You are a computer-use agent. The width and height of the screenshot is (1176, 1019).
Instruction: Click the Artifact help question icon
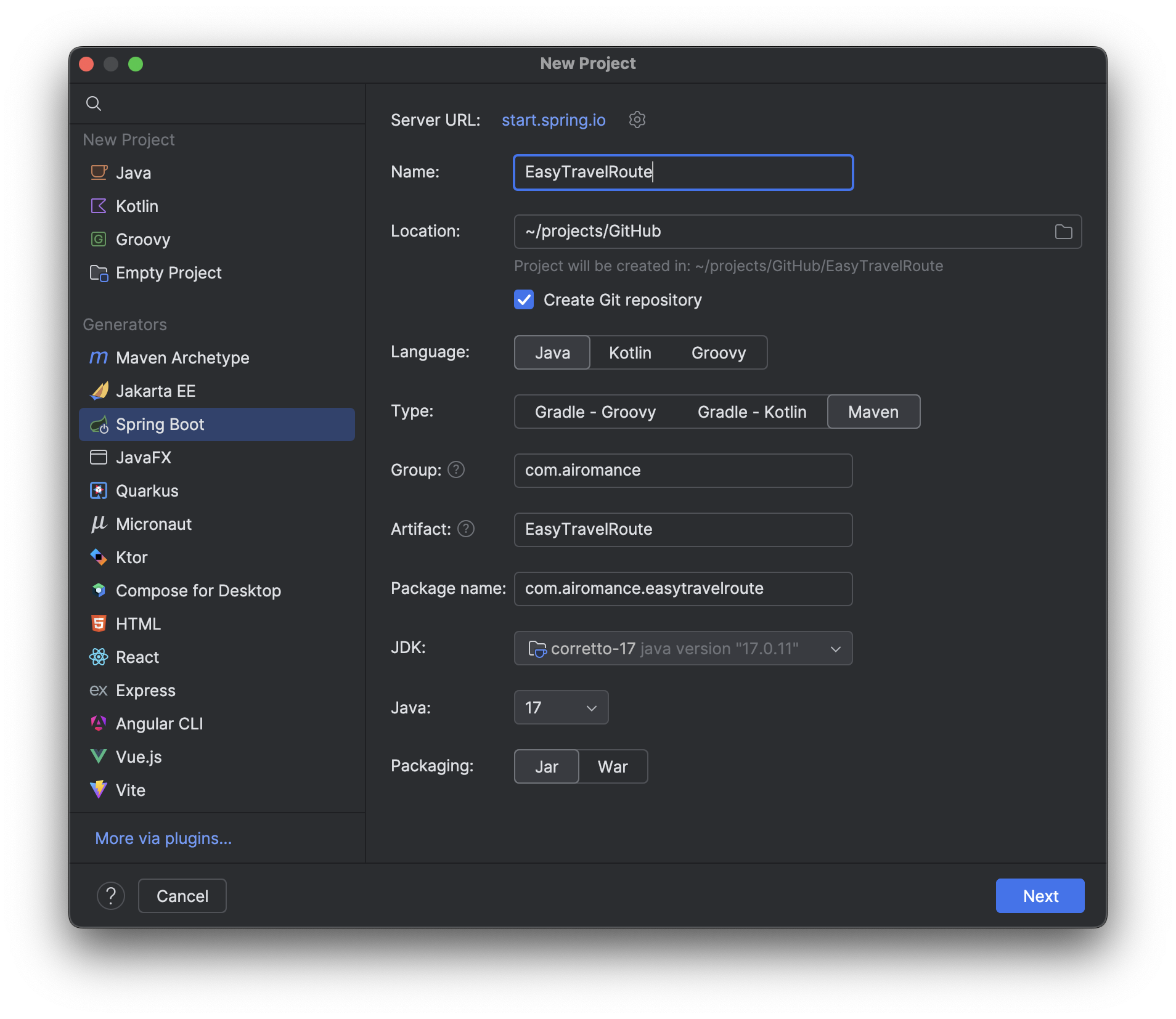[x=467, y=529]
